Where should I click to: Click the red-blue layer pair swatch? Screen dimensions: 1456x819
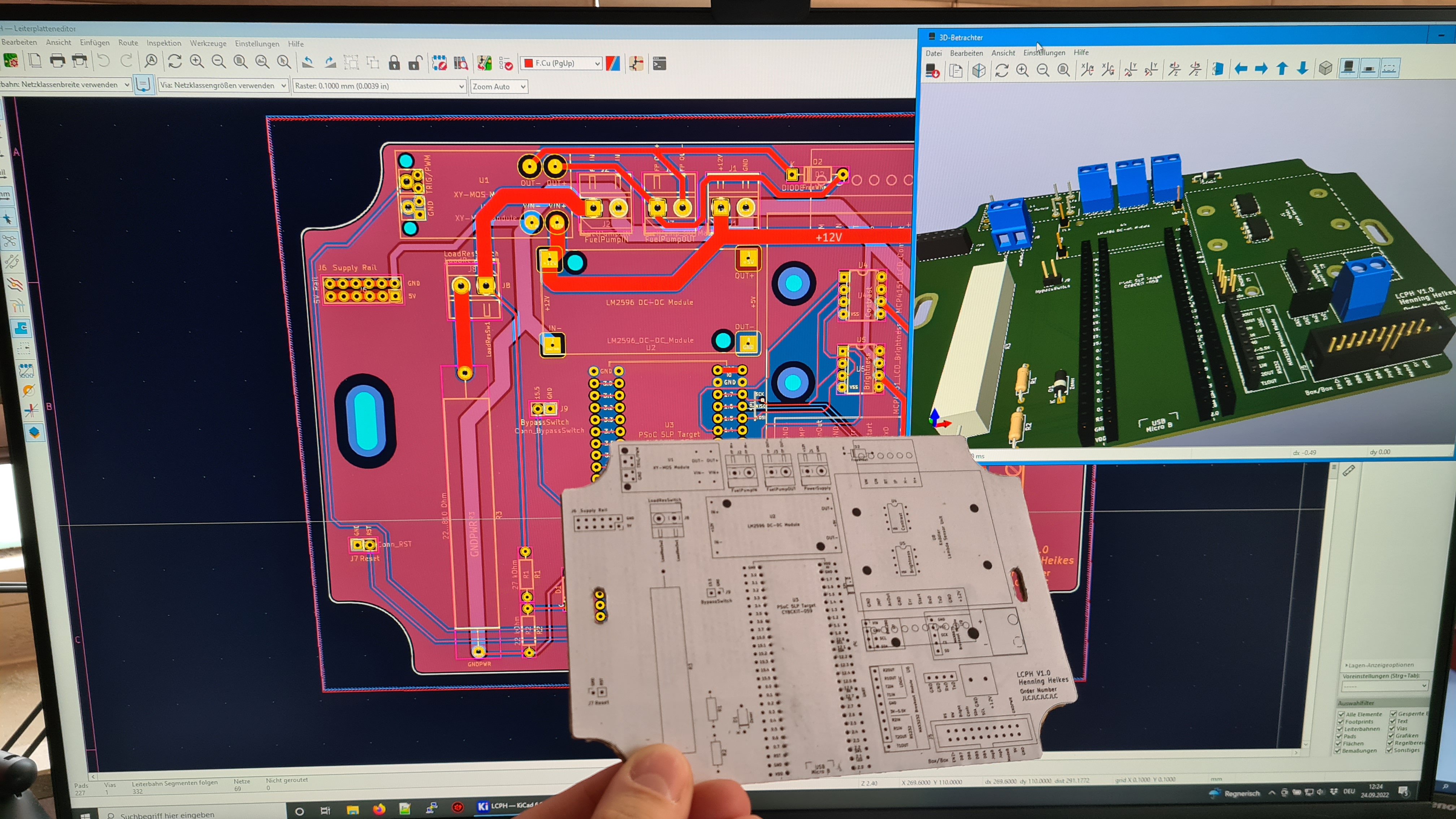pos(613,63)
